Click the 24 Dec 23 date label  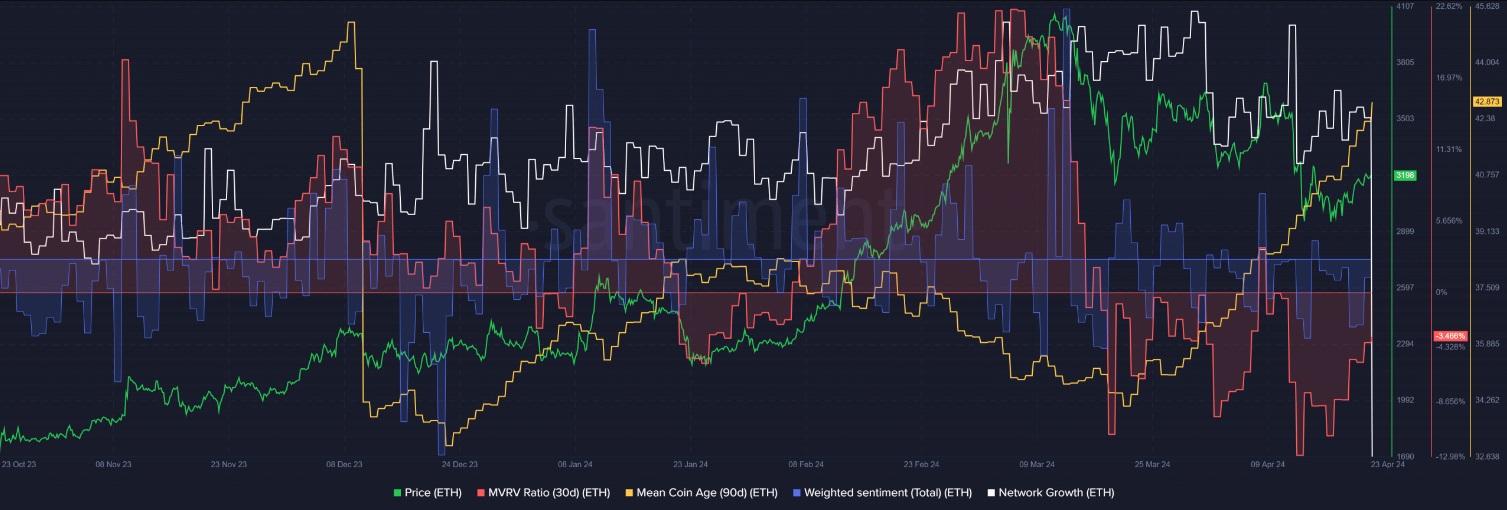pos(460,464)
